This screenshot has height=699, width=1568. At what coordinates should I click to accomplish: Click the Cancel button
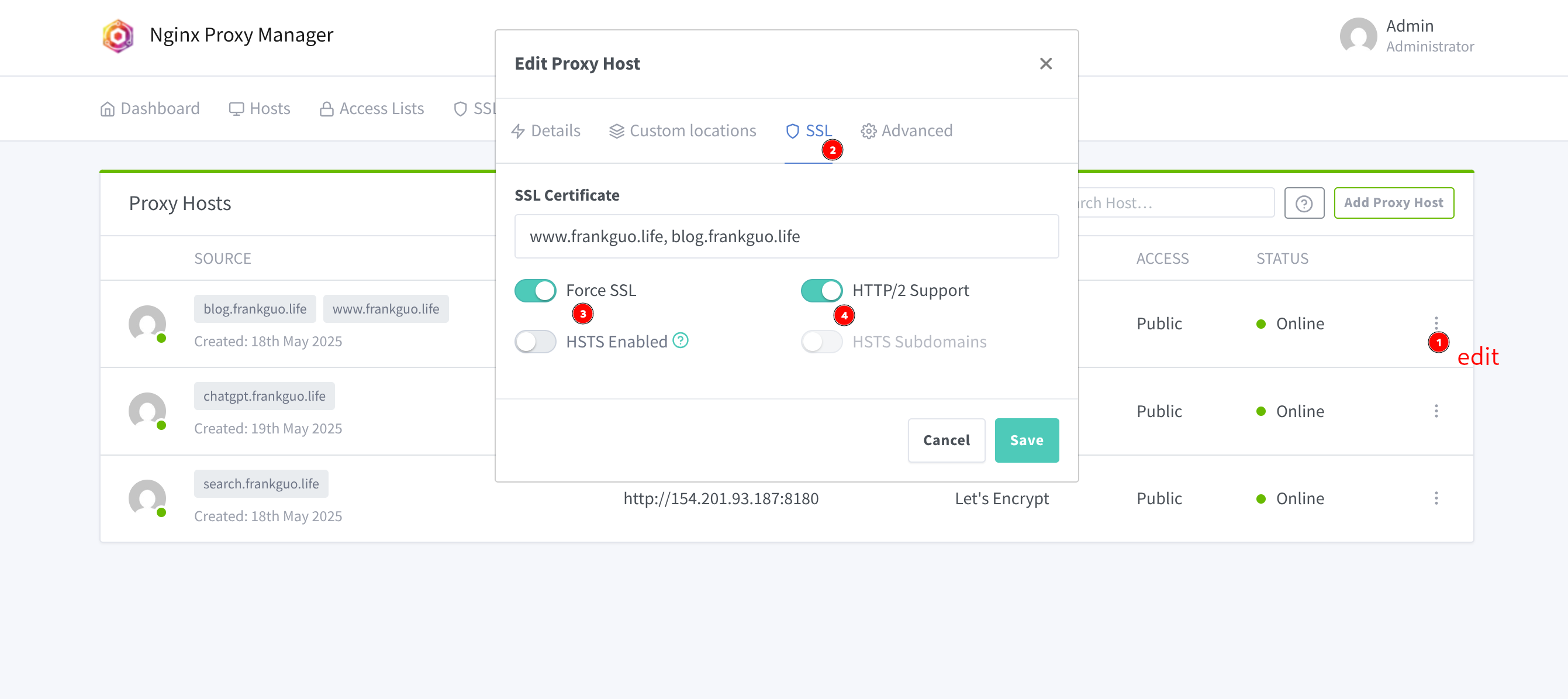point(945,440)
